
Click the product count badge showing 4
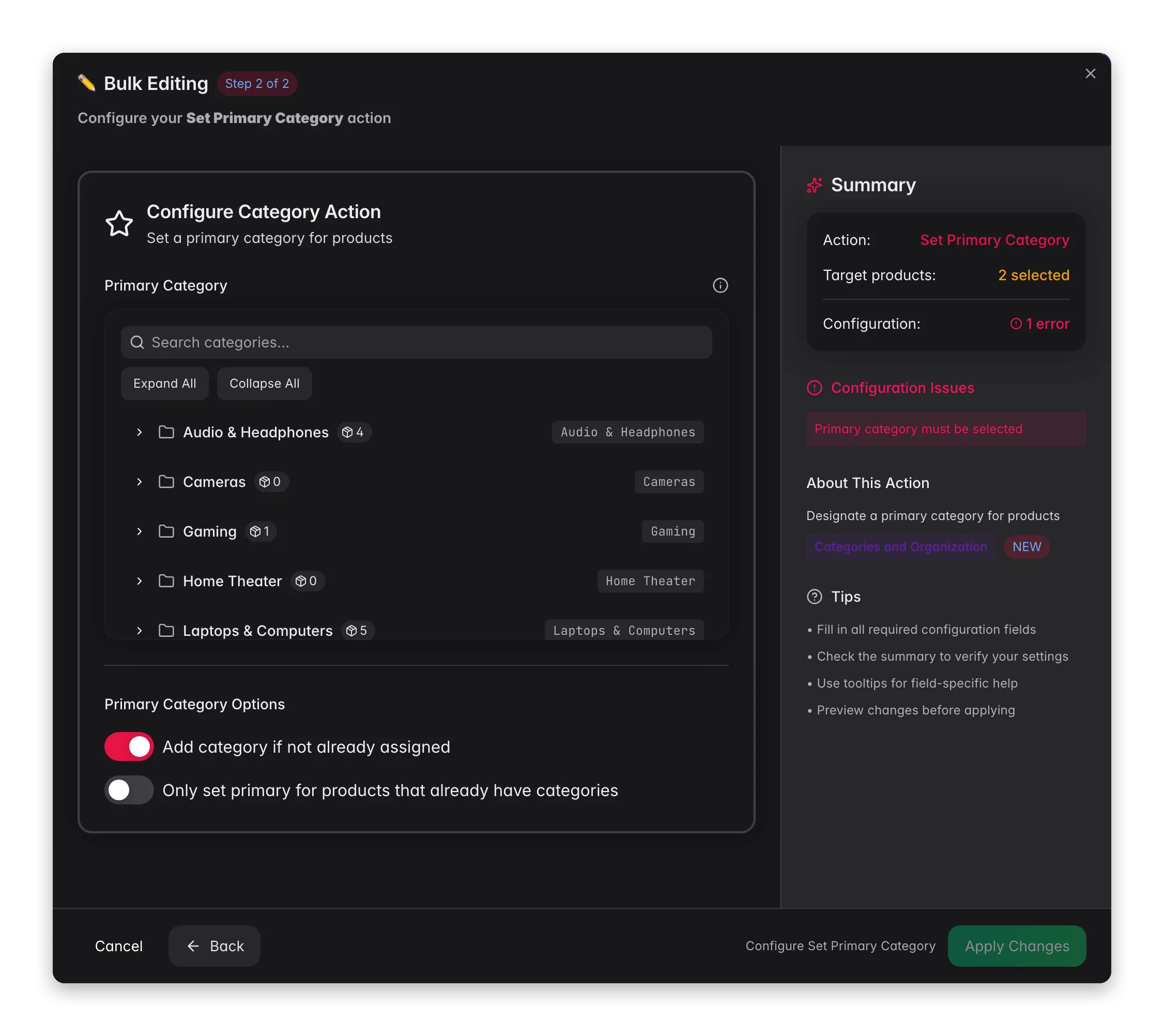tap(354, 432)
